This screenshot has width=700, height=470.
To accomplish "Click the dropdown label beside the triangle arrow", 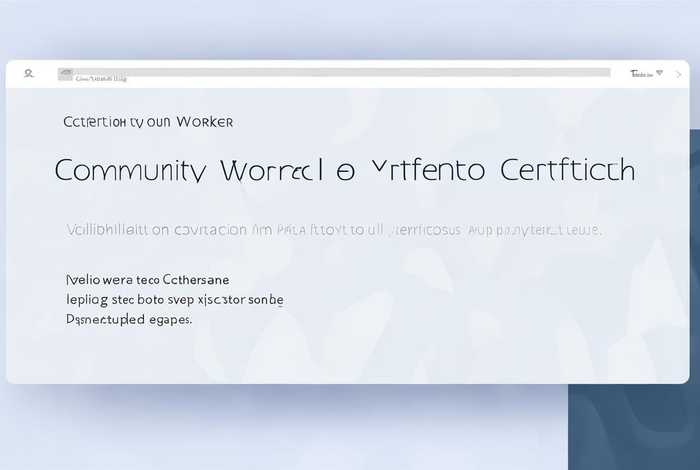I will pos(641,73).
